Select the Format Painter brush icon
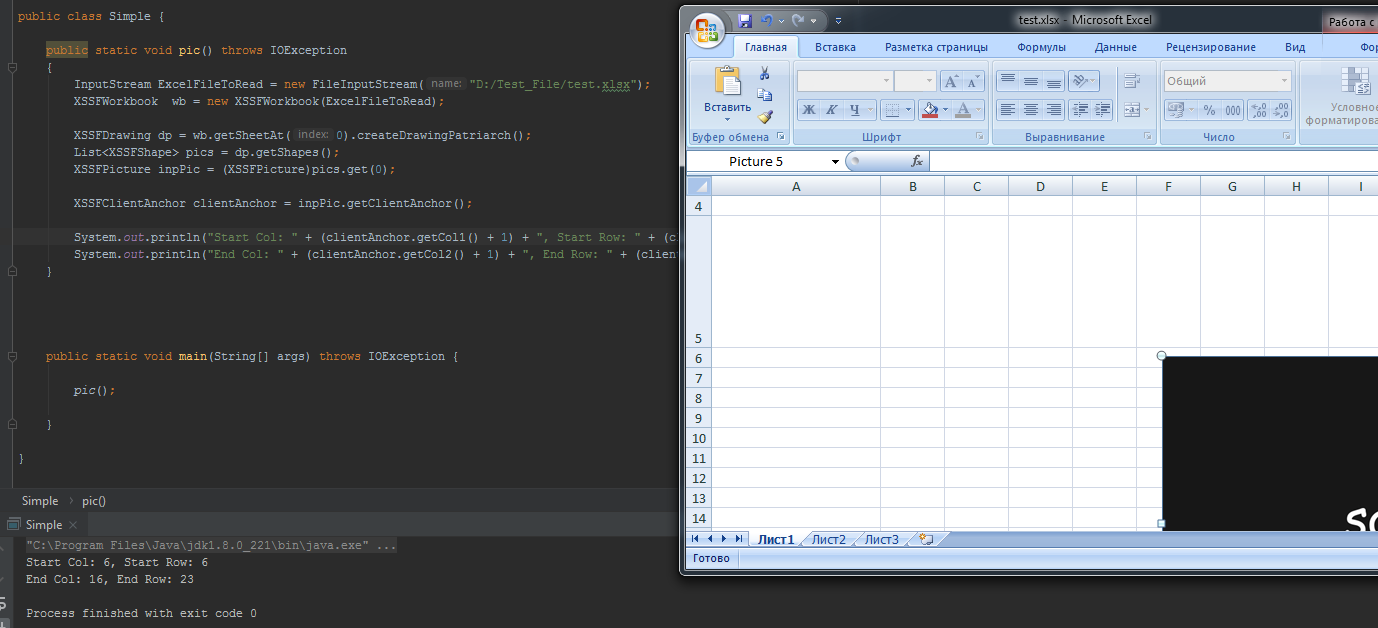The height and width of the screenshot is (628, 1378). click(x=765, y=116)
